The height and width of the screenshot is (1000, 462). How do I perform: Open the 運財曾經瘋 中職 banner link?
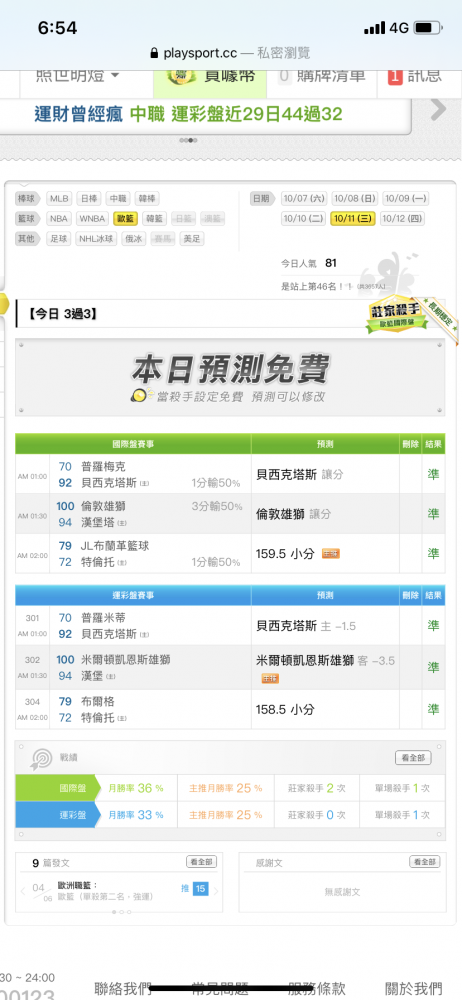coord(188,114)
